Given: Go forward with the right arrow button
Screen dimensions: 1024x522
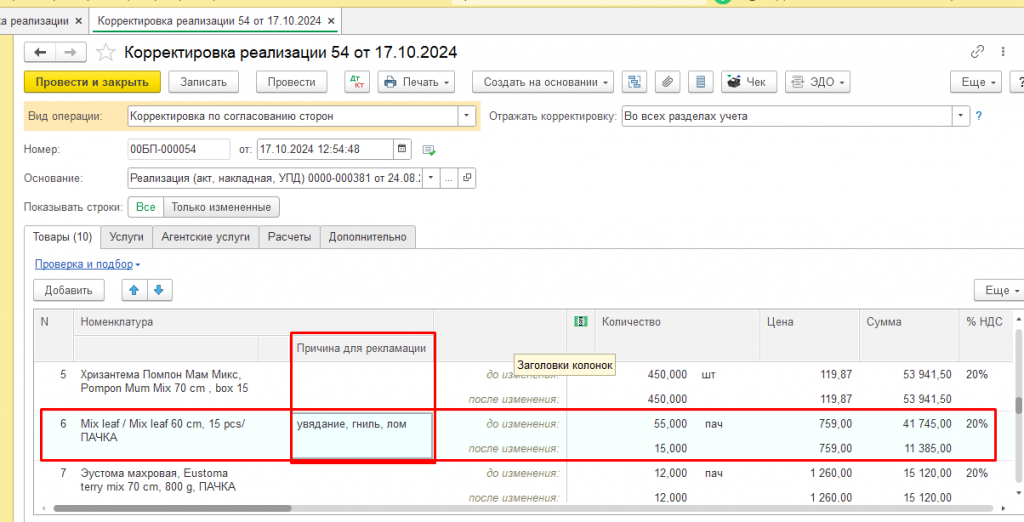Looking at the screenshot, I should 71,52.
